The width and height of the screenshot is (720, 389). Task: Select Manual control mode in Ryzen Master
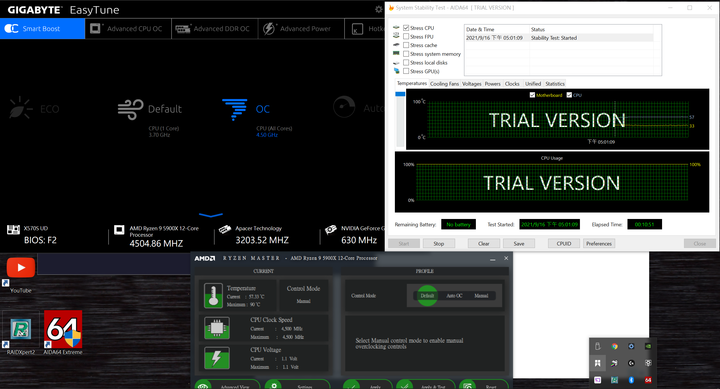click(x=481, y=296)
